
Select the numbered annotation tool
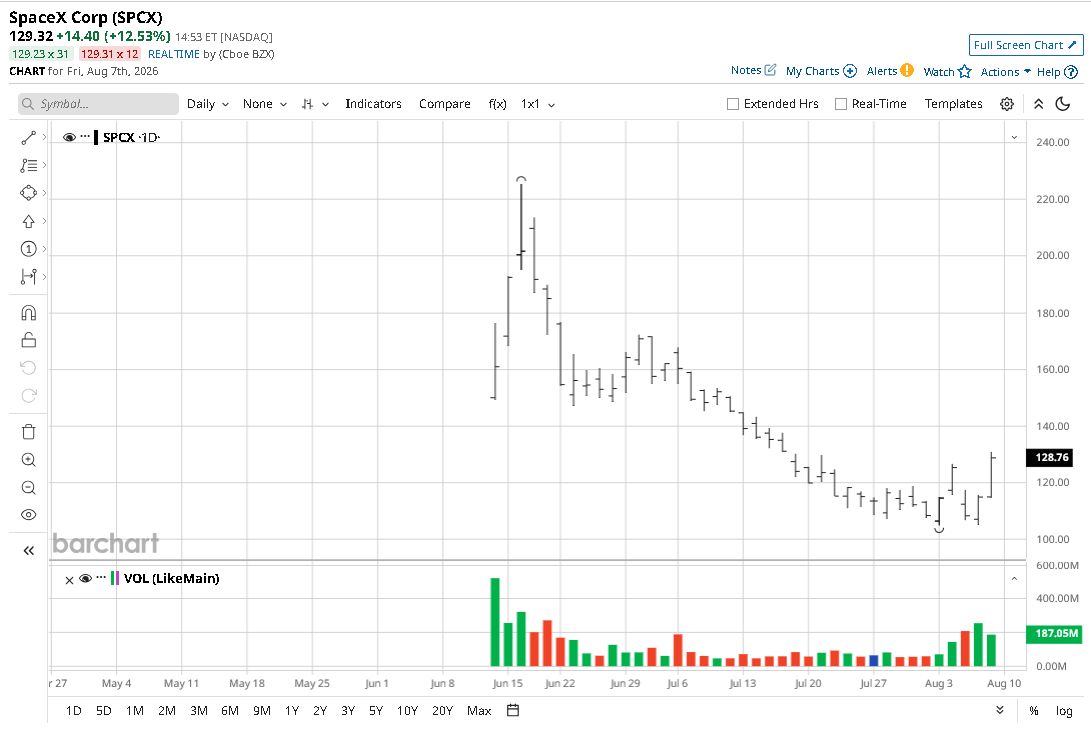29,248
